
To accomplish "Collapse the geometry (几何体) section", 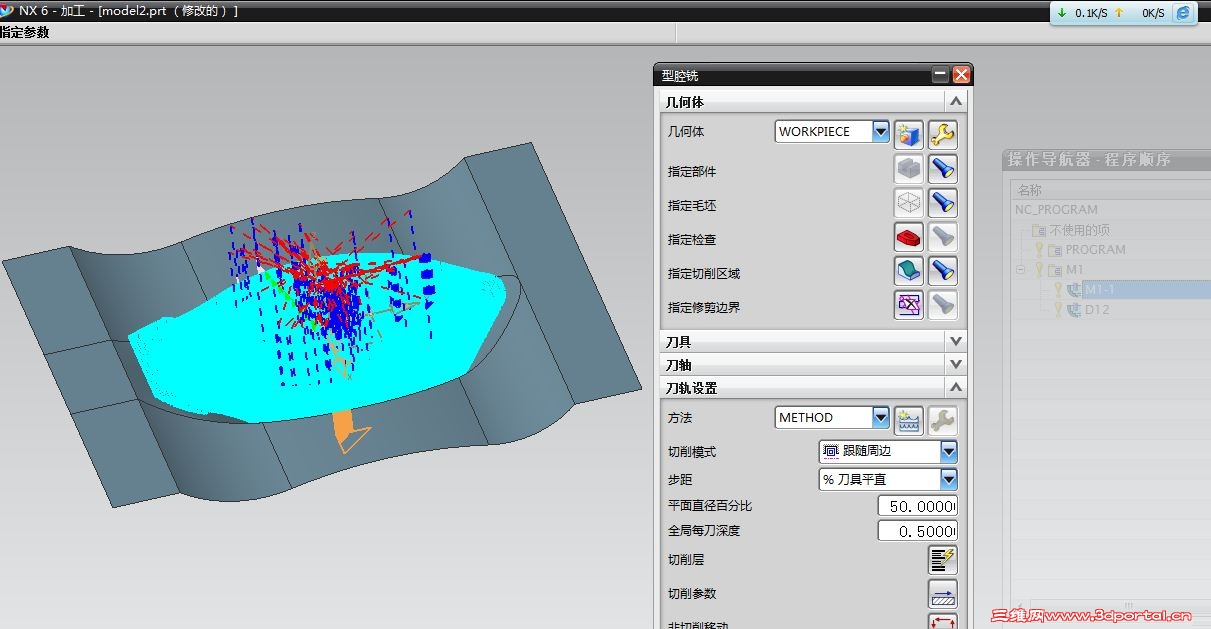I will 956,101.
